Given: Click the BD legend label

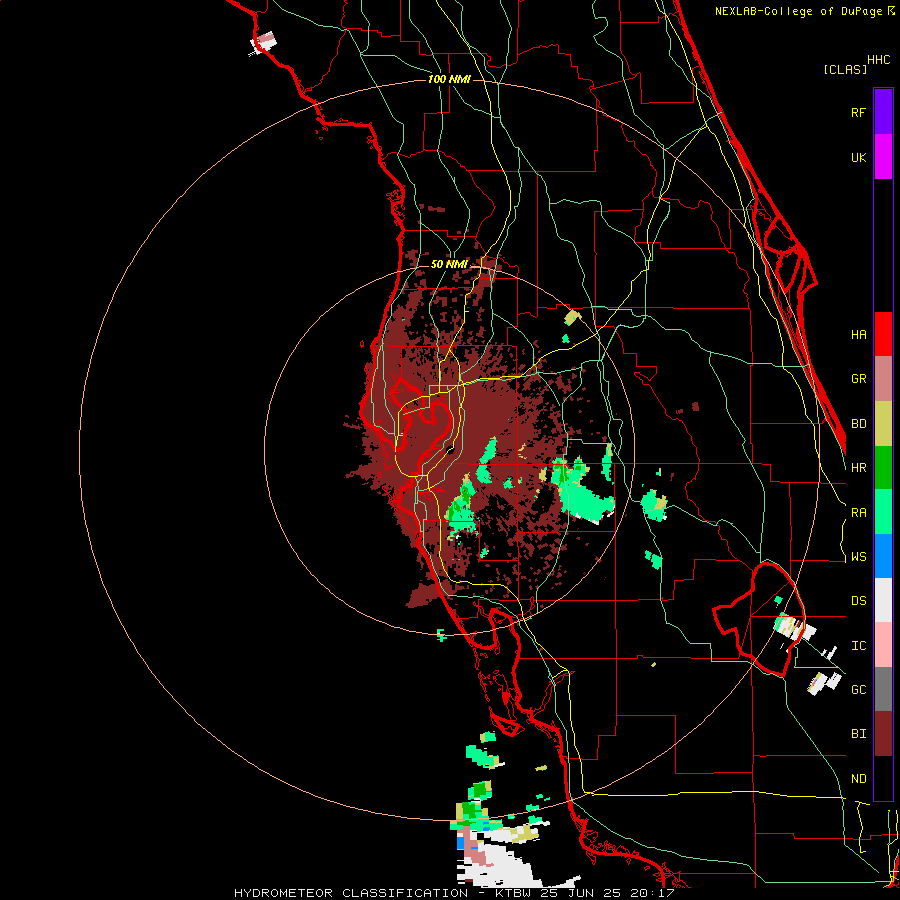Looking at the screenshot, I should [859, 424].
